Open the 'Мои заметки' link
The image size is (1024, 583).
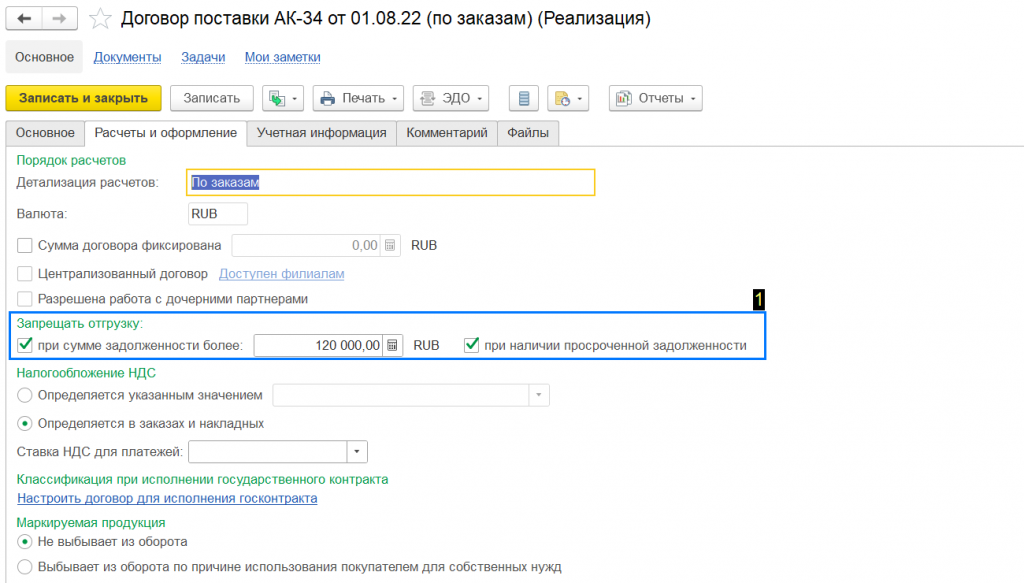[283, 57]
